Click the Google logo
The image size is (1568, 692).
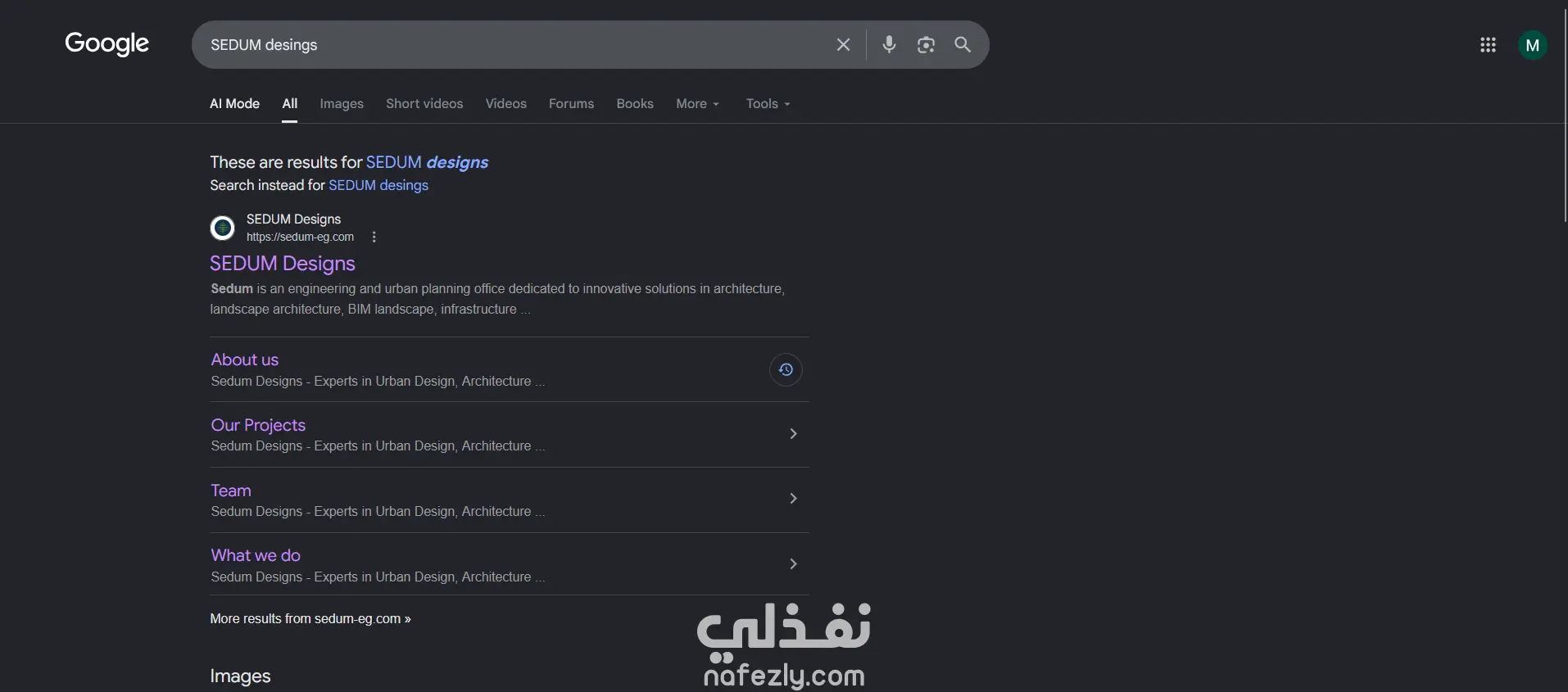[x=106, y=44]
